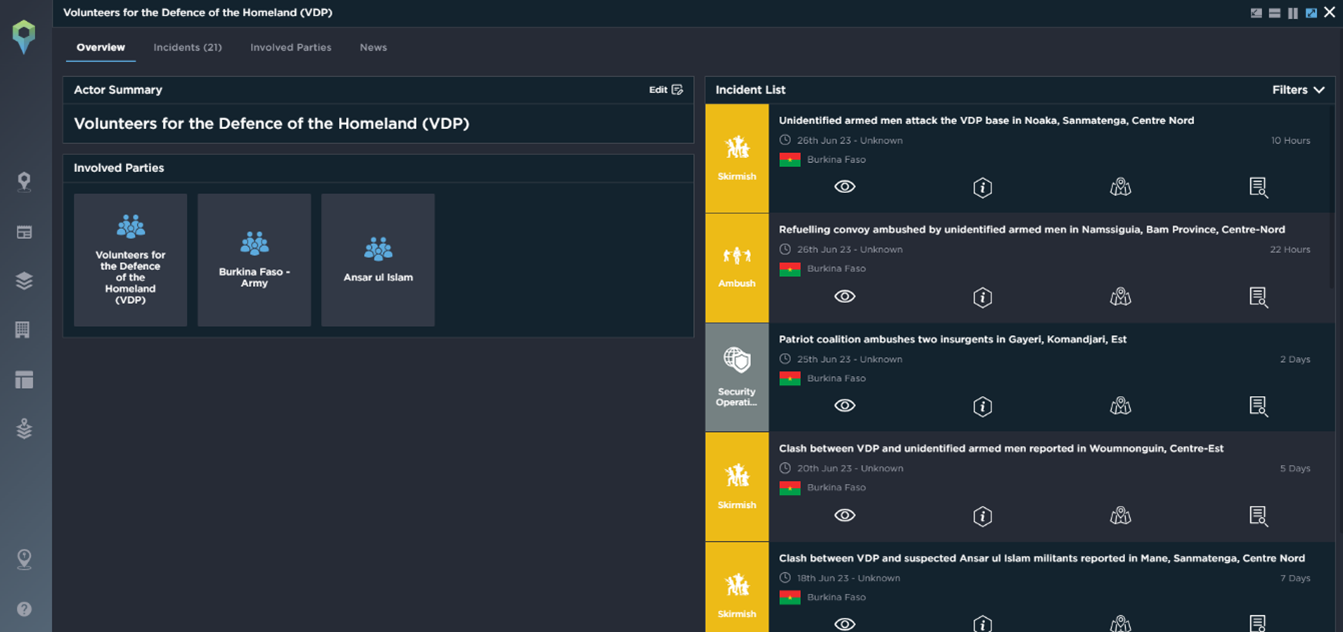The height and width of the screenshot is (632, 1343).
Task: Show map location for Noaka base attack
Action: [x=1120, y=187]
